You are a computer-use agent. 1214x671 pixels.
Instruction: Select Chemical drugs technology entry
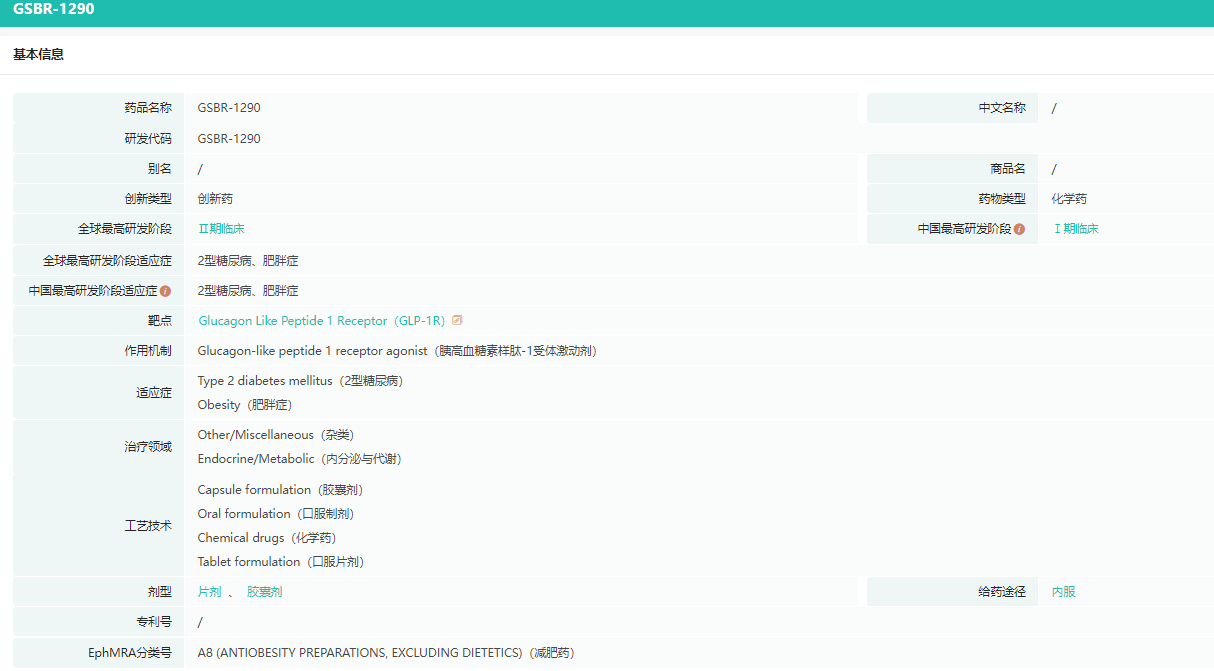[x=265, y=538]
